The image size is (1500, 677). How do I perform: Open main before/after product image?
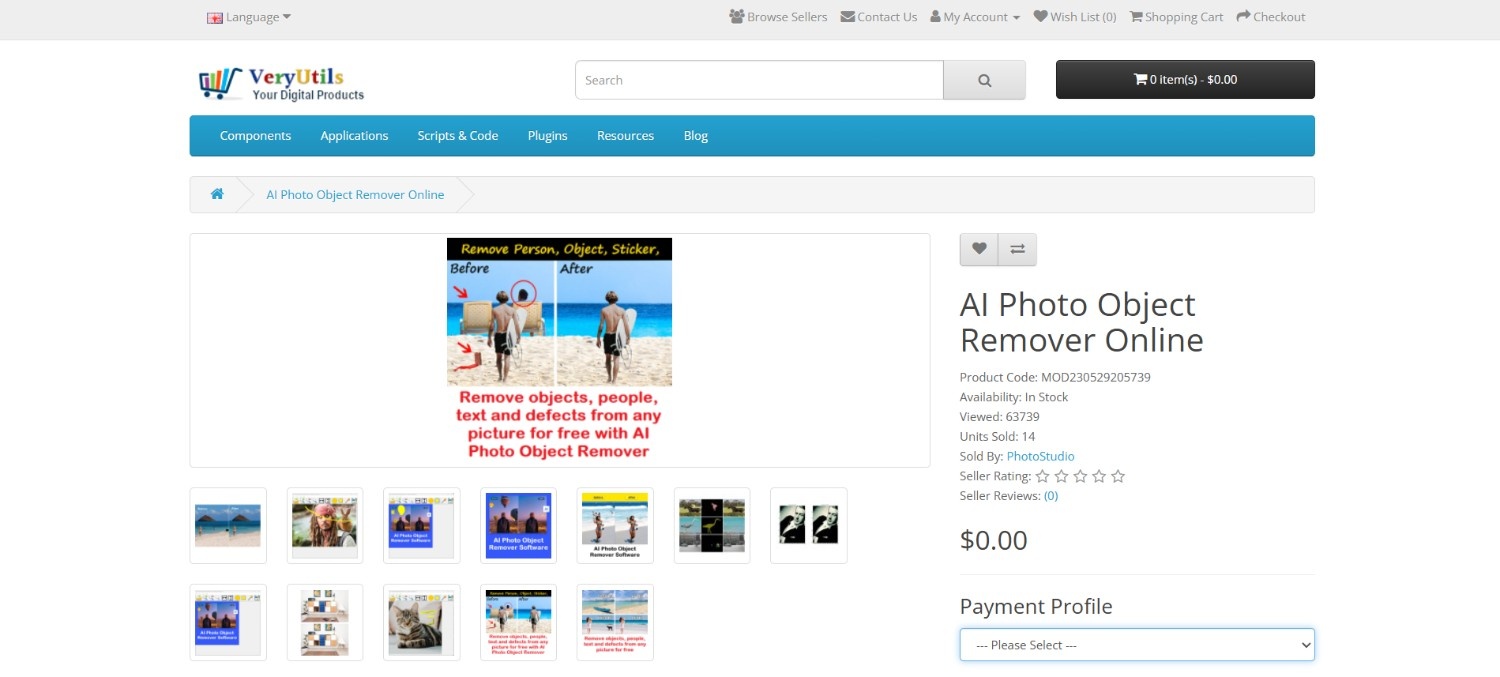pyautogui.click(x=559, y=349)
